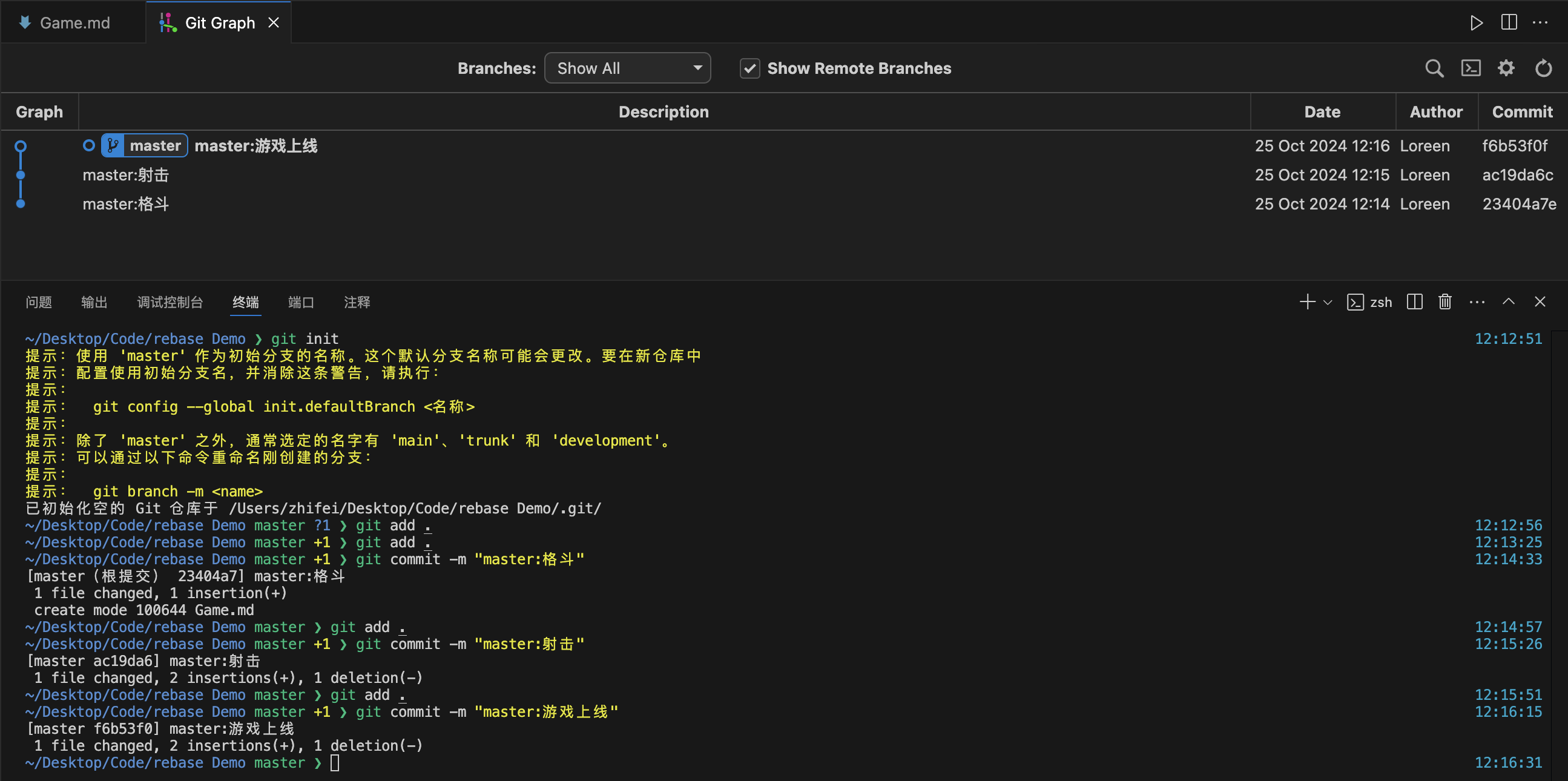1568x781 pixels.
Task: Open terminal panel more actions ellipsis
Action: [1477, 302]
